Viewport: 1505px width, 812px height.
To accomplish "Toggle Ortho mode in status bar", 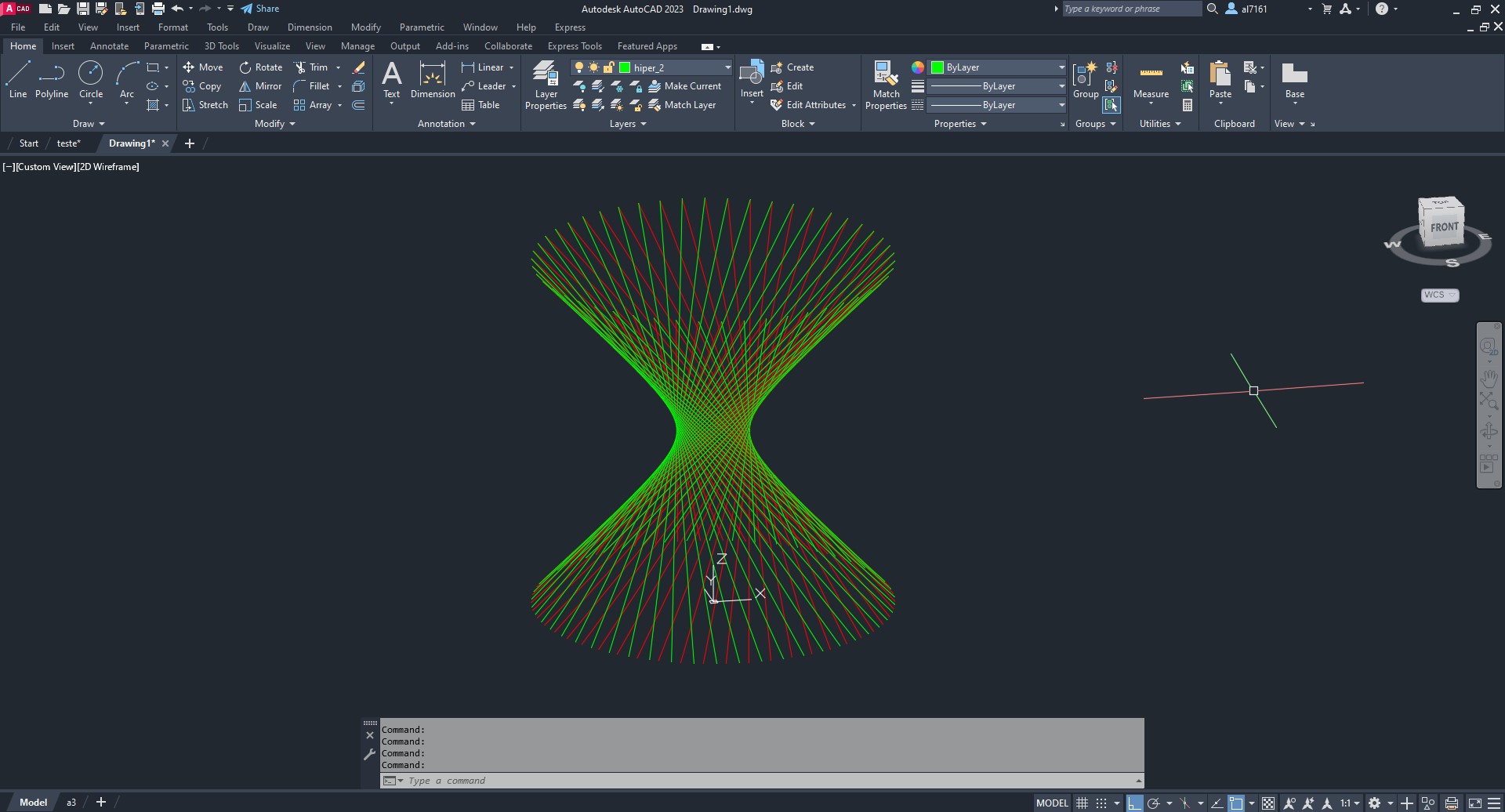I will coord(1134,803).
